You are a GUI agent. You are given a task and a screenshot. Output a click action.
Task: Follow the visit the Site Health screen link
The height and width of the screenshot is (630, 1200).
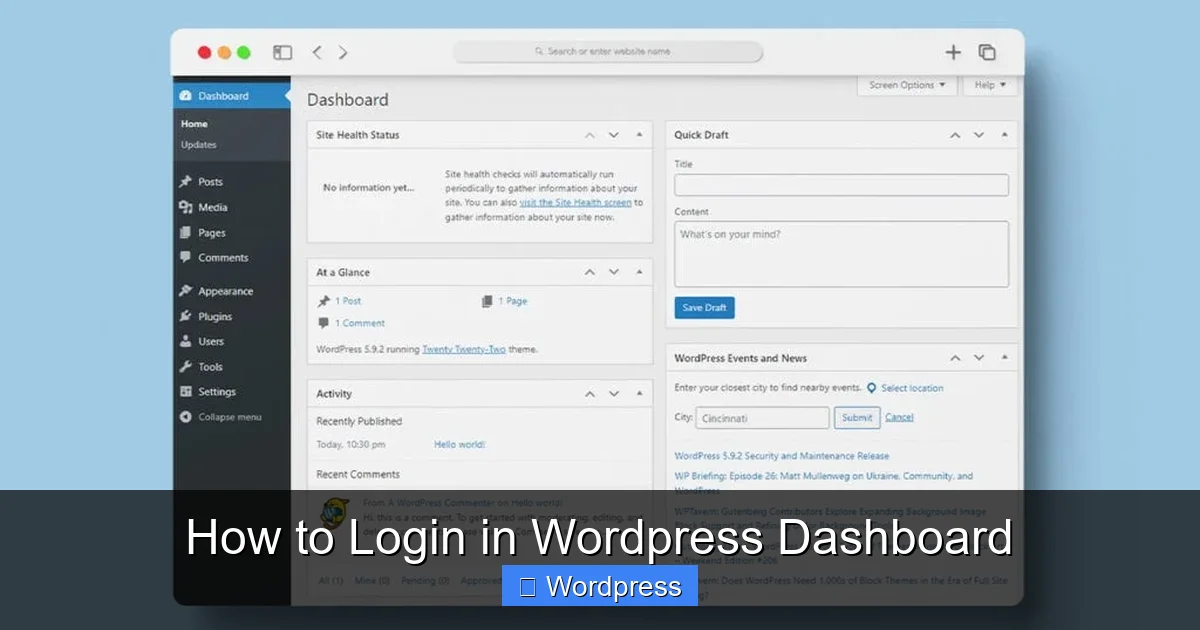tap(576, 202)
